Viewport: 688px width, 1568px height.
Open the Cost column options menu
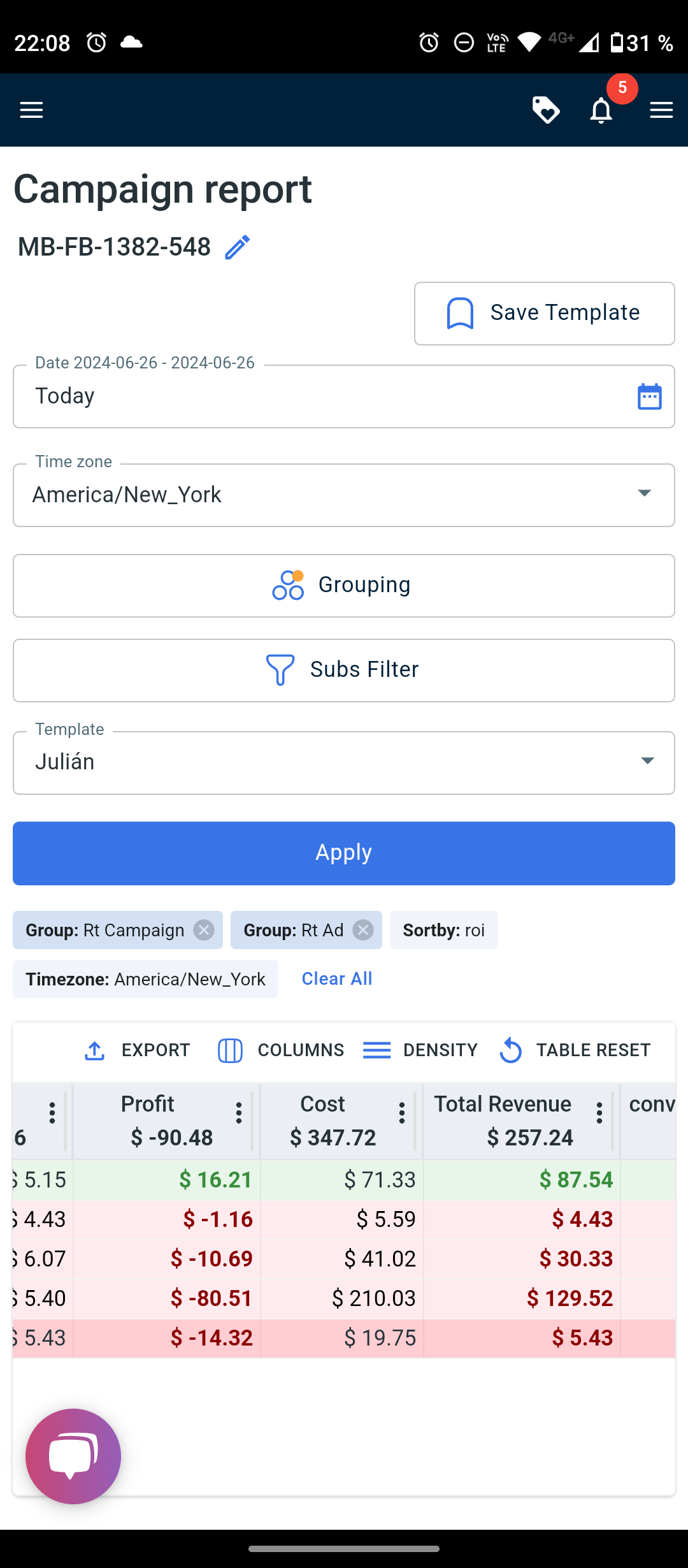[x=401, y=1113]
